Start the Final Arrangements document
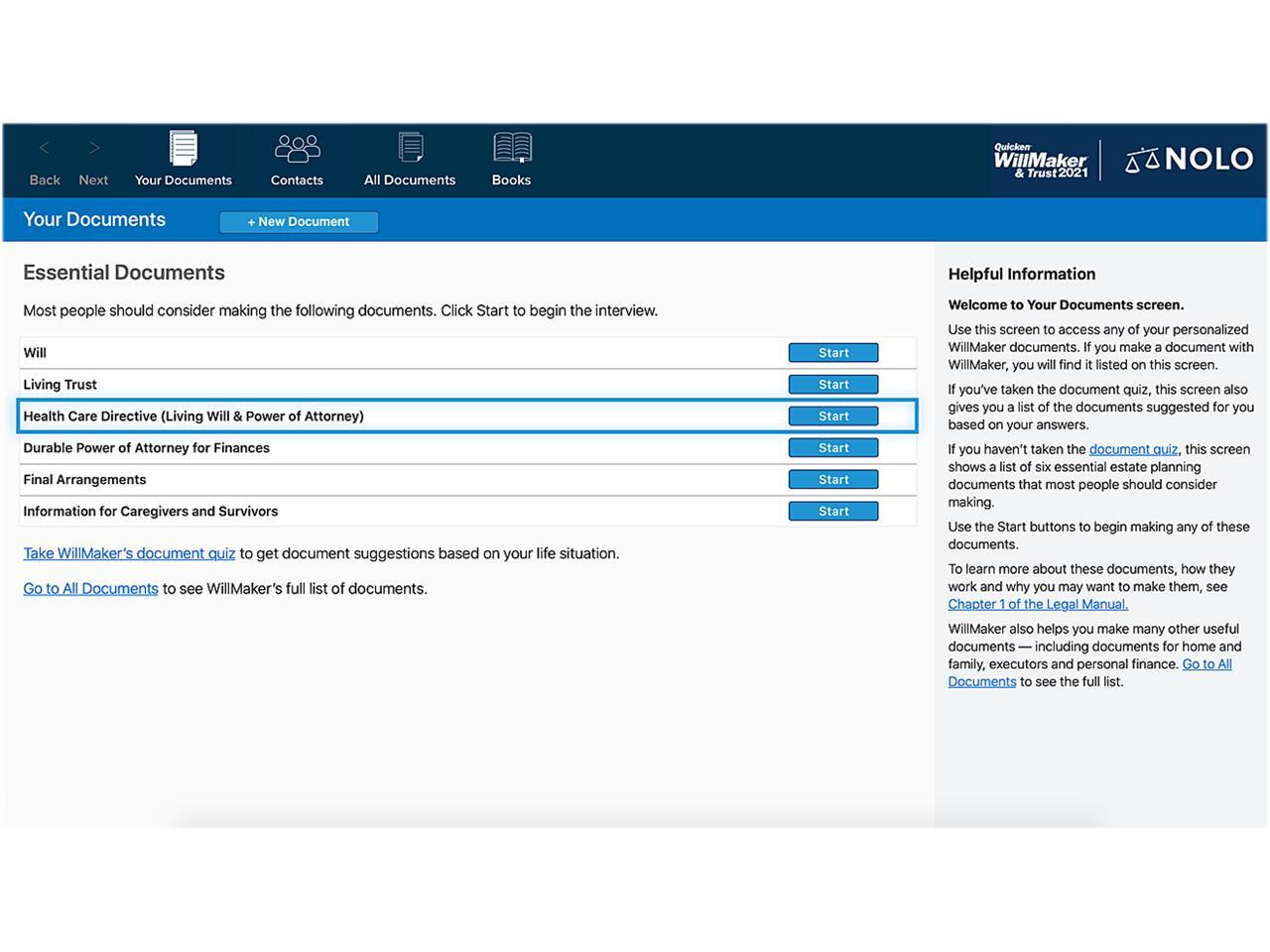Viewport: 1270px width, 952px height. 832,479
